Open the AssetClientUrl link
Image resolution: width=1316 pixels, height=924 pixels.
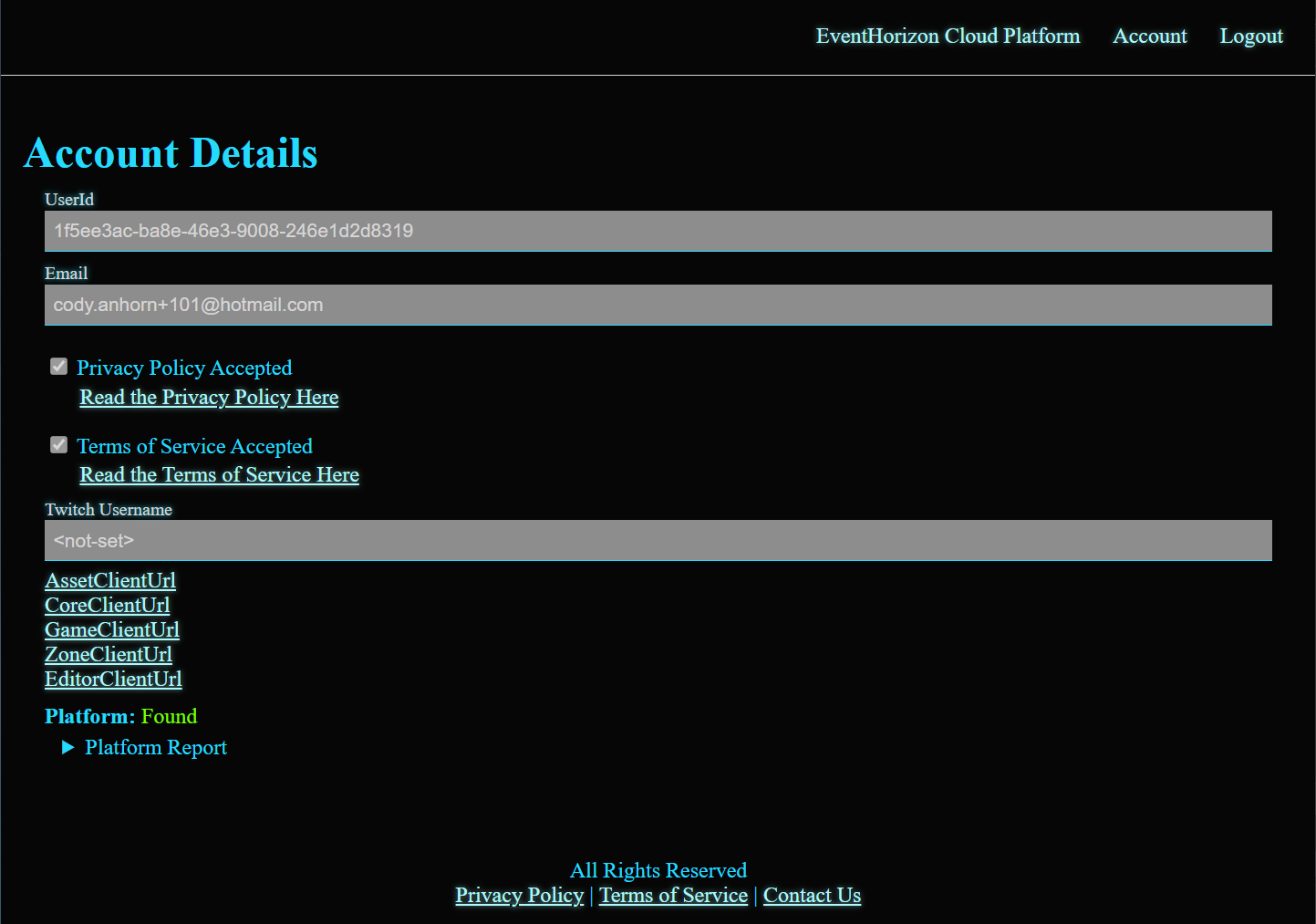(x=109, y=580)
